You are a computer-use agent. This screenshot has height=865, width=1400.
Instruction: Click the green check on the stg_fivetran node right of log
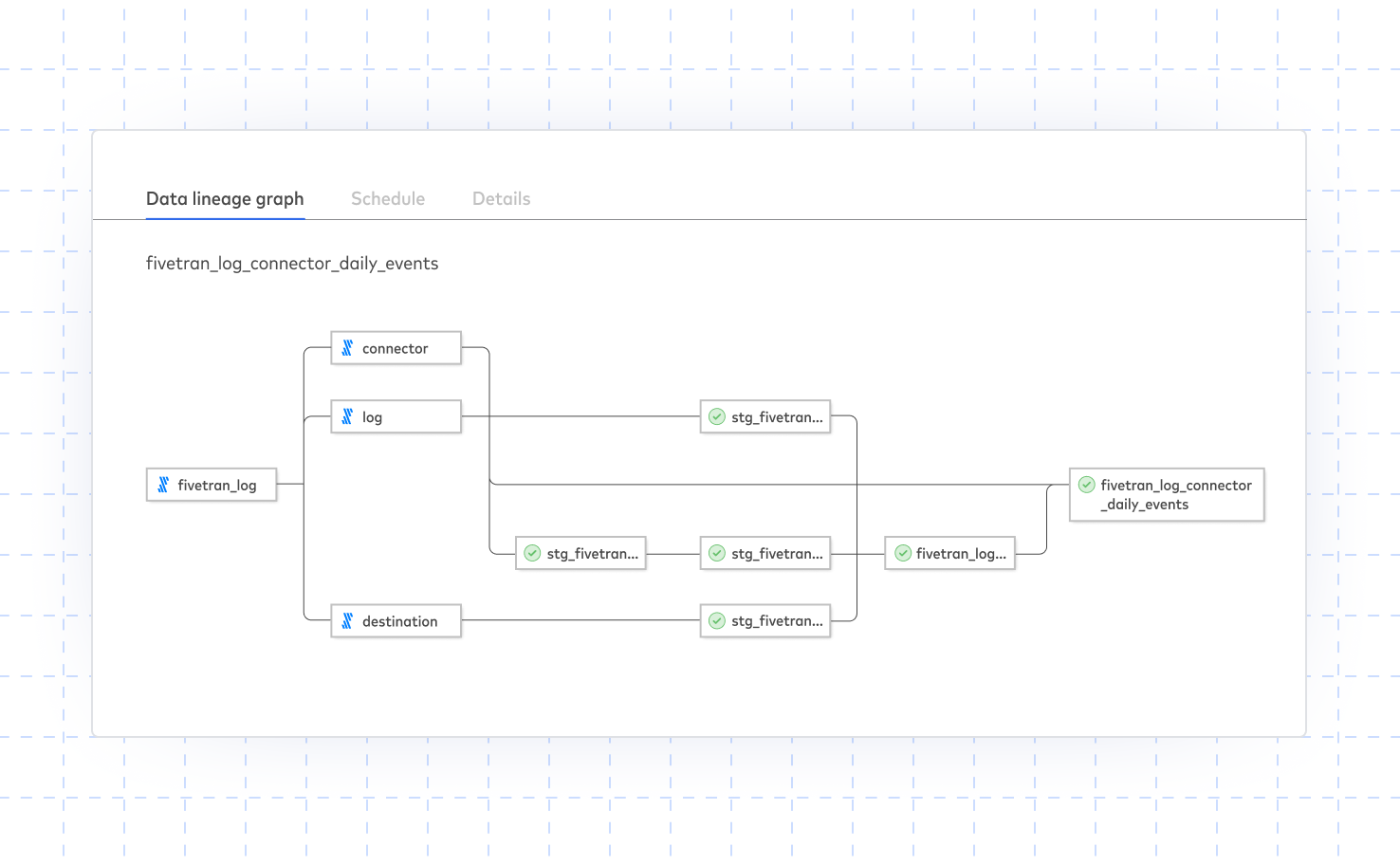pos(717,416)
